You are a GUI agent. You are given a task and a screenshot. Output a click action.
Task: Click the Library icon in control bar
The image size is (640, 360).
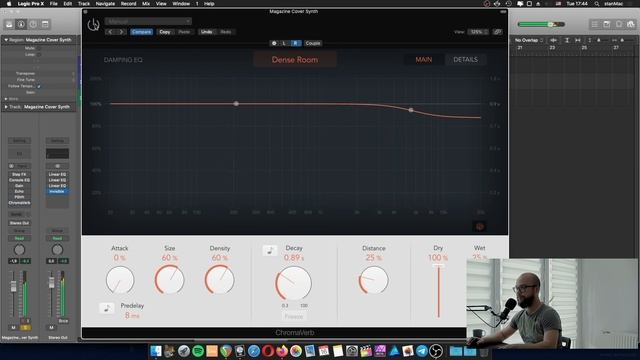click(9, 24)
